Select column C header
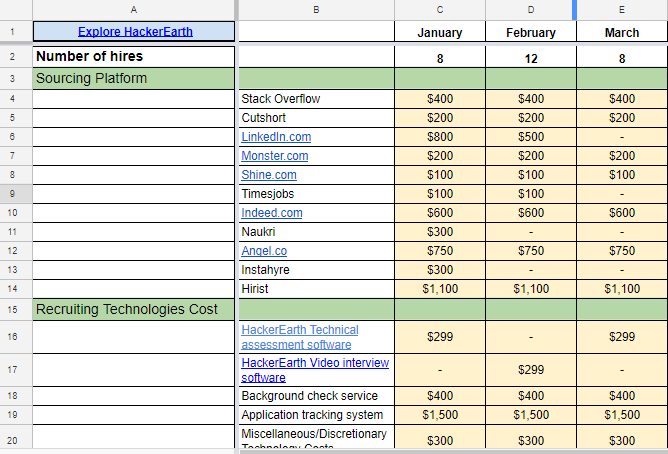Screen dimensions: 668x454 tap(440, 10)
